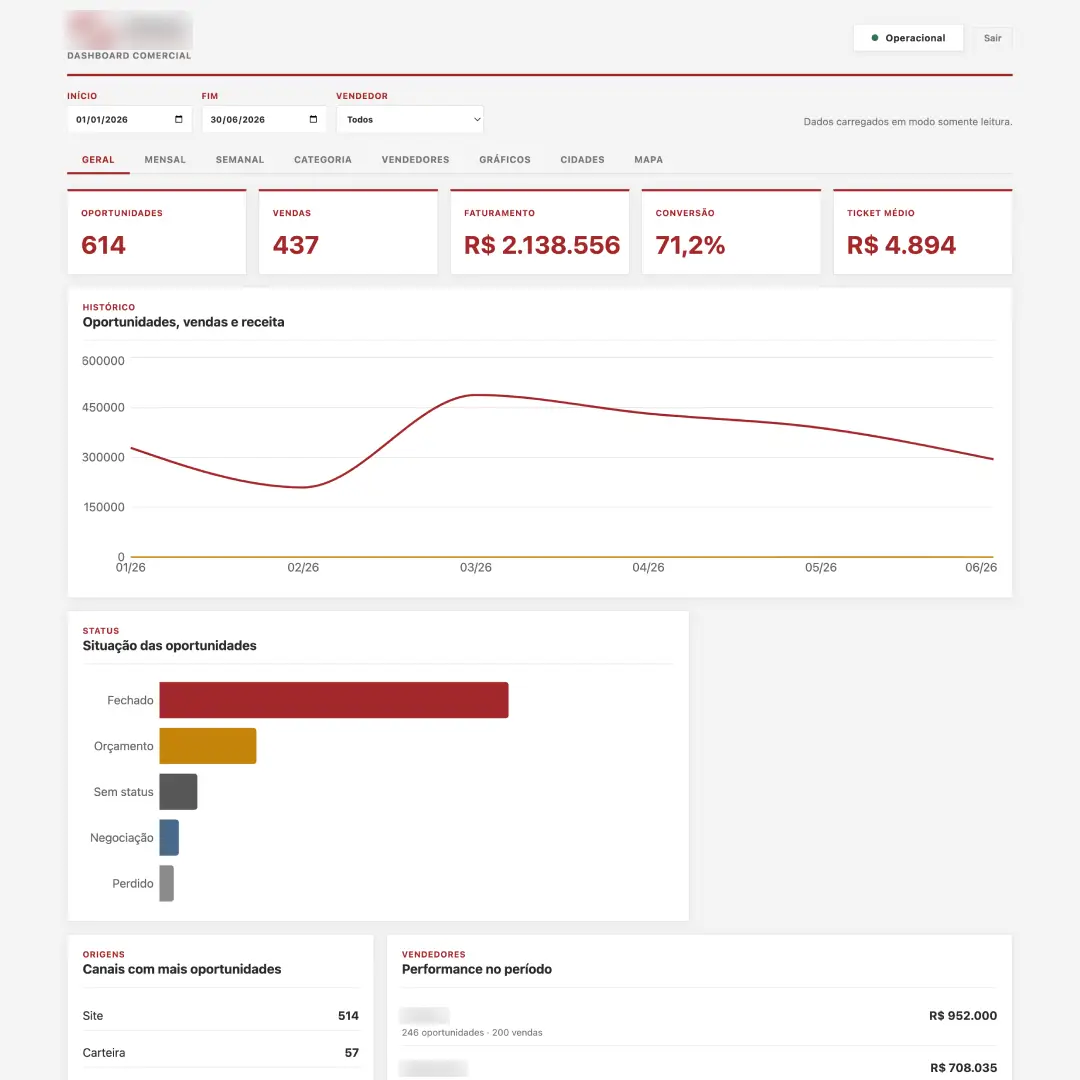Click the heading 'Canais com mais oportunidades'
Screen dimensions: 1080x1080
[182, 969]
